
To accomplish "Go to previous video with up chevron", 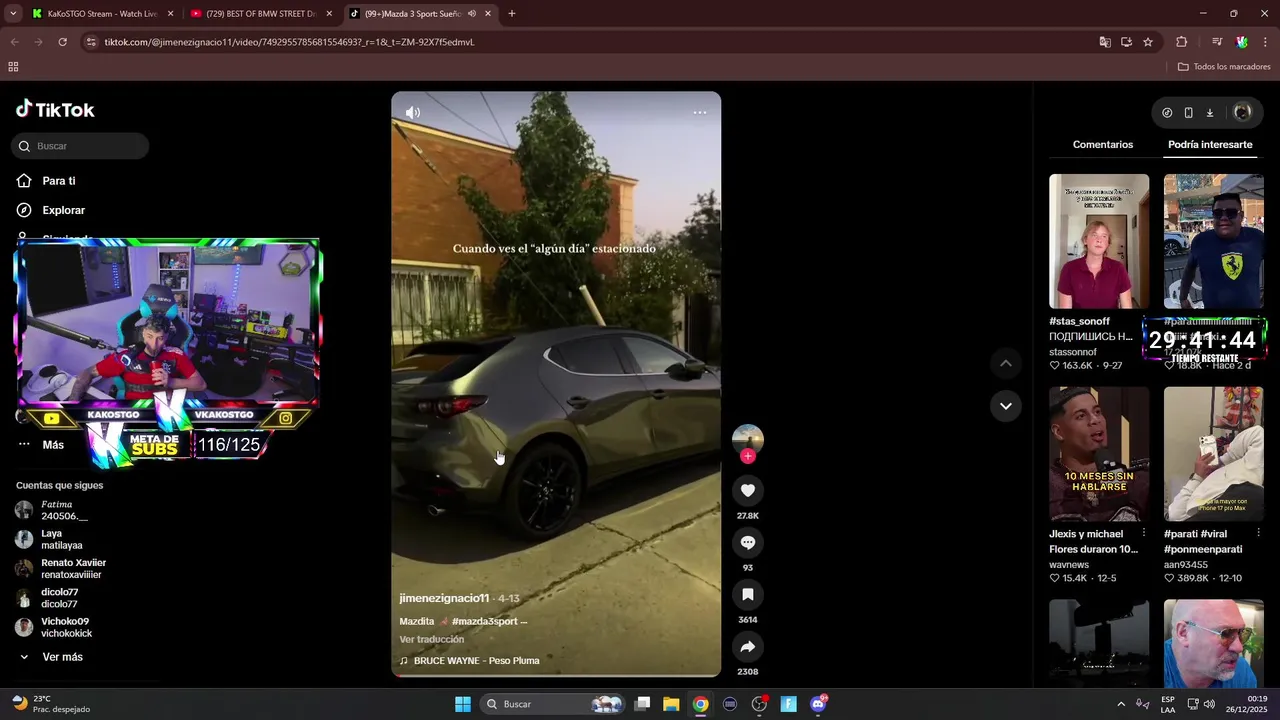I will tap(1006, 363).
